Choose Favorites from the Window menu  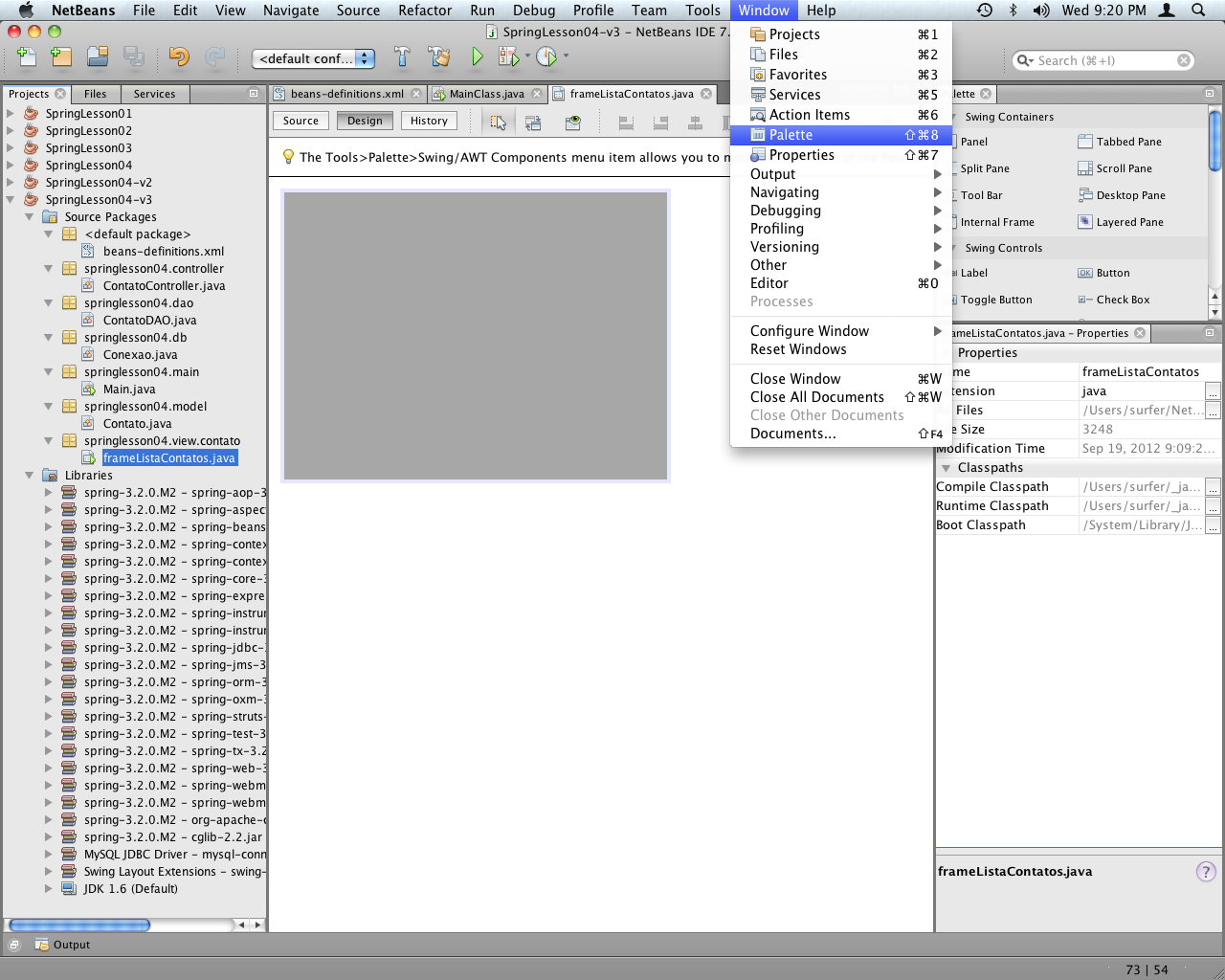pos(841,75)
